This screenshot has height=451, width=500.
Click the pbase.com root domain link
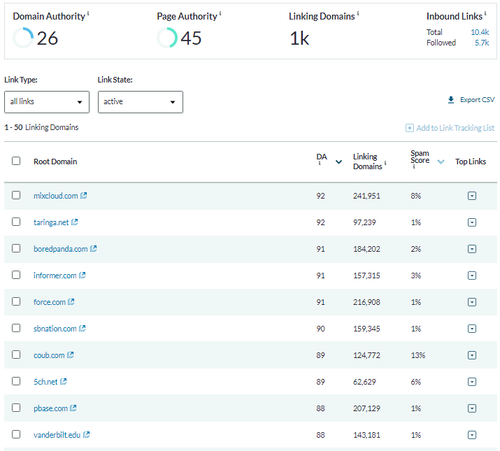click(51, 408)
